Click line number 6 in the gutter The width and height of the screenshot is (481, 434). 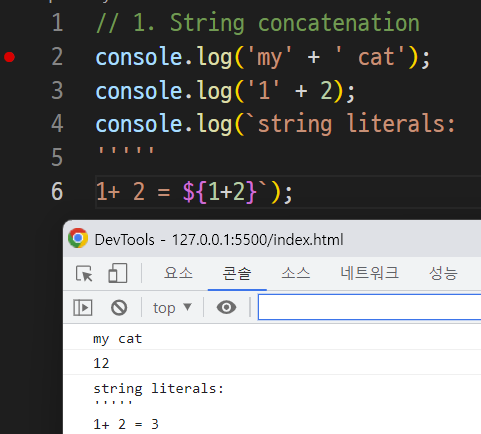57,191
